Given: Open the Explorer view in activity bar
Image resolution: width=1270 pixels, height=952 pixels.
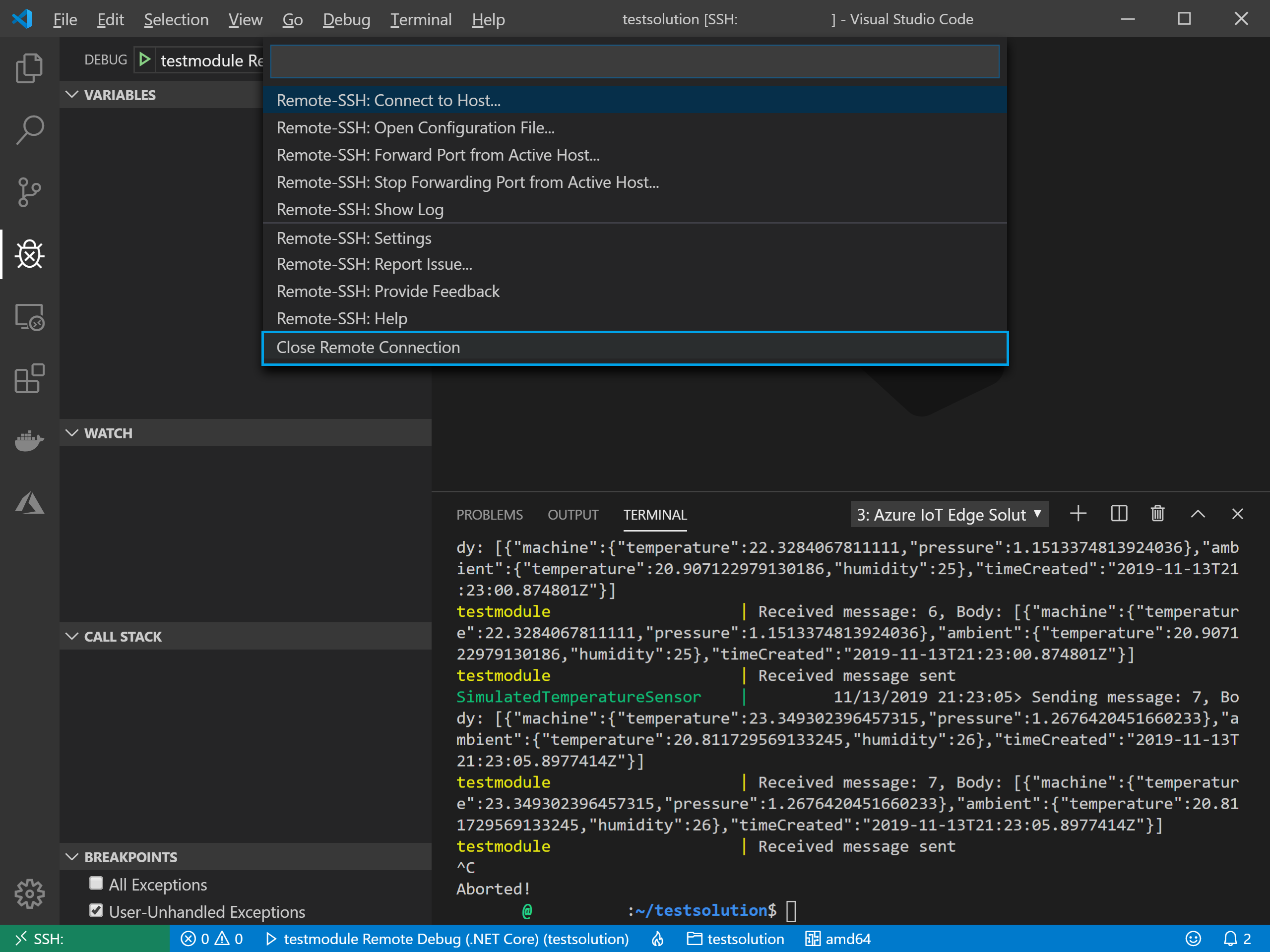Looking at the screenshot, I should point(29,68).
